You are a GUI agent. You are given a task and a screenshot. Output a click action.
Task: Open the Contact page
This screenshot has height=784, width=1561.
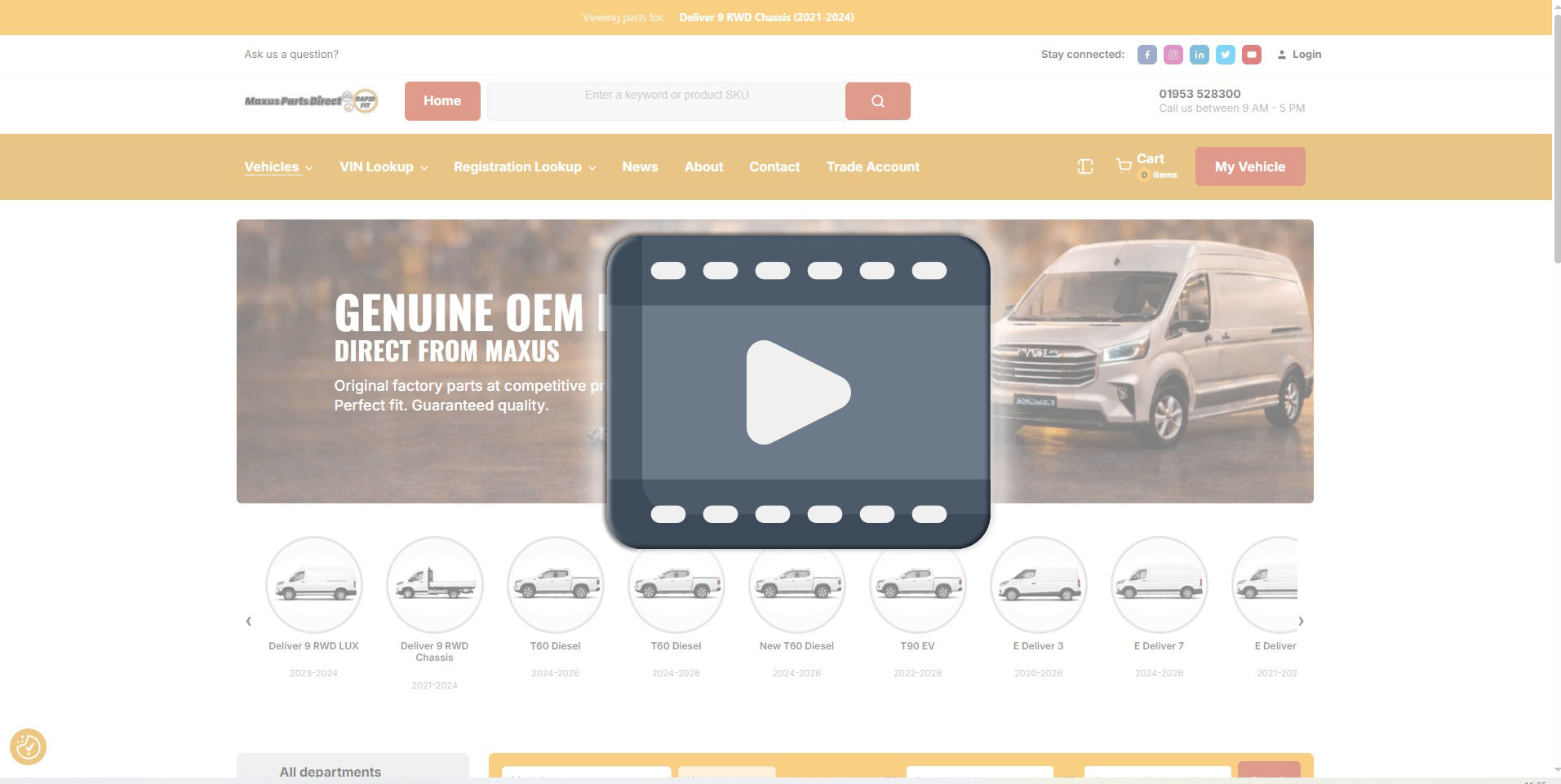coord(774,166)
